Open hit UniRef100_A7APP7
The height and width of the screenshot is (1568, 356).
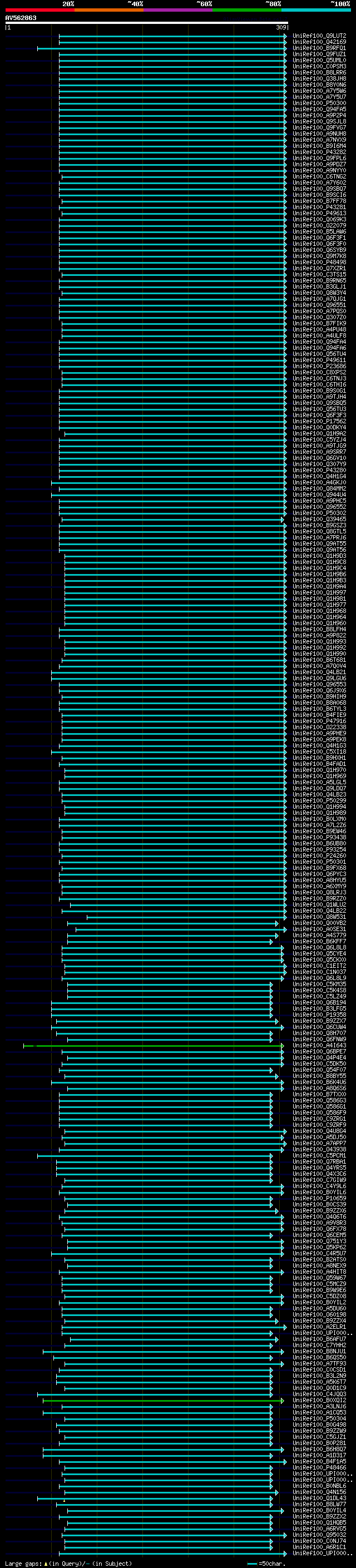pyautogui.click(x=319, y=1143)
